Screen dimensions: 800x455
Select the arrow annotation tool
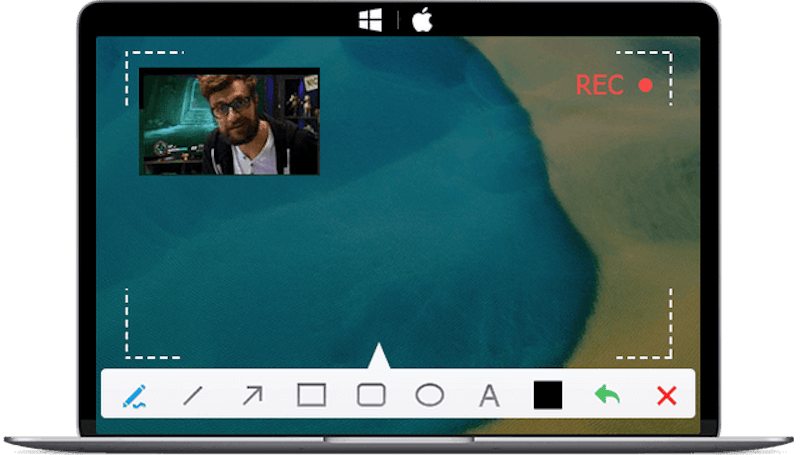click(x=253, y=396)
